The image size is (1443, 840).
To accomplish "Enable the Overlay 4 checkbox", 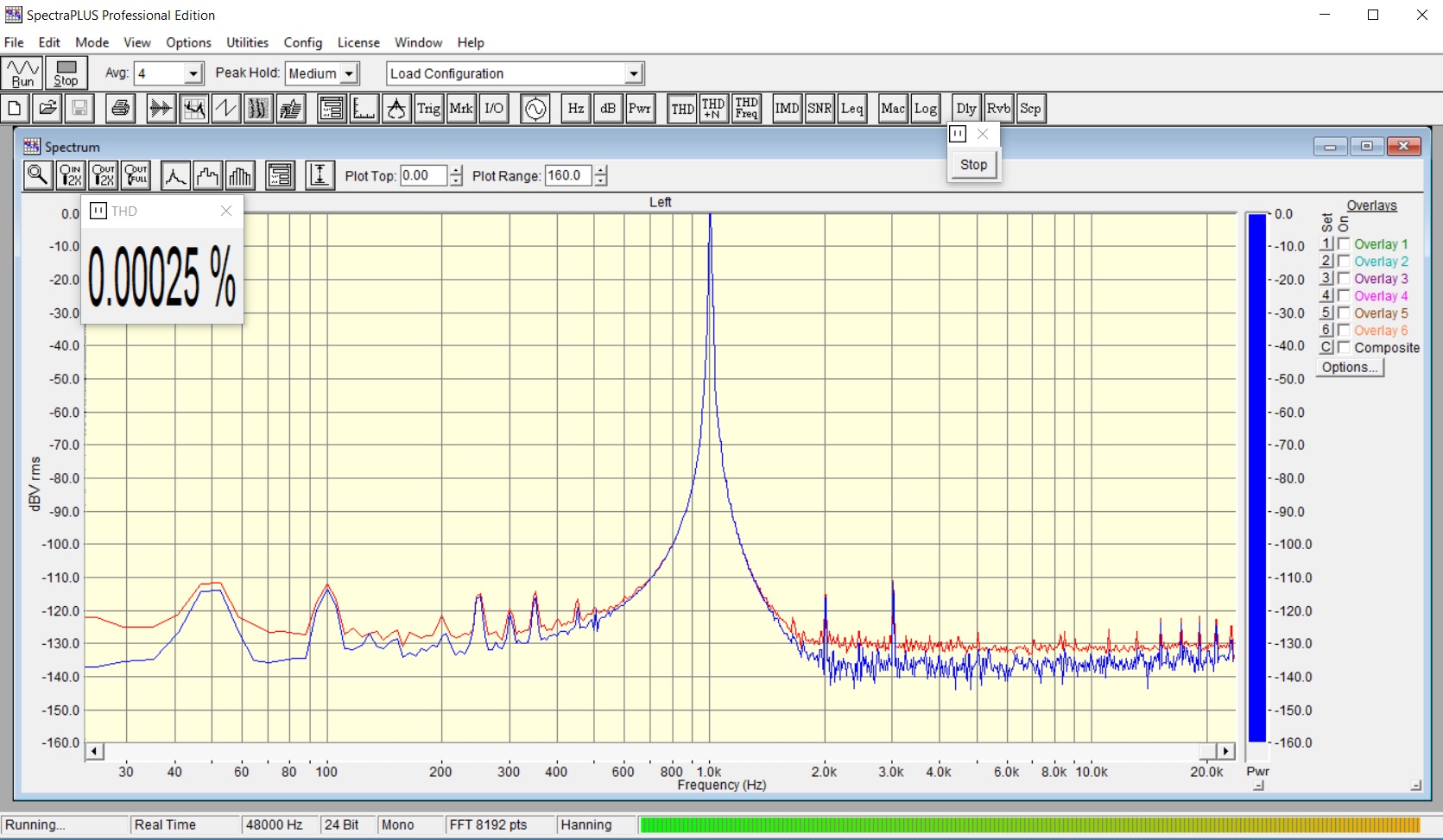I will coord(1344,296).
